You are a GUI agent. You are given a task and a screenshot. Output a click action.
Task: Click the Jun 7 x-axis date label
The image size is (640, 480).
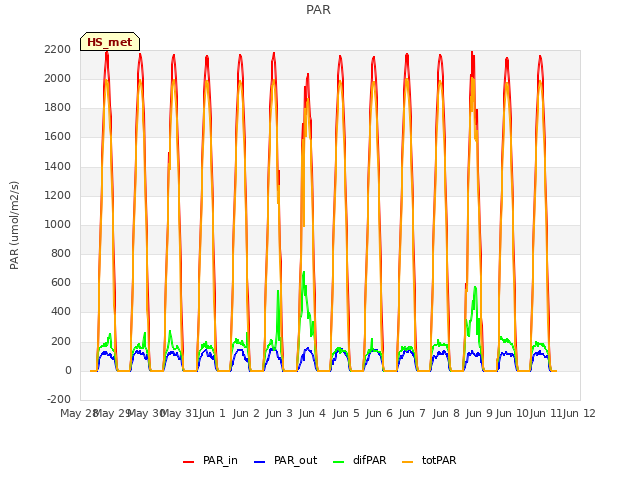click(x=412, y=414)
